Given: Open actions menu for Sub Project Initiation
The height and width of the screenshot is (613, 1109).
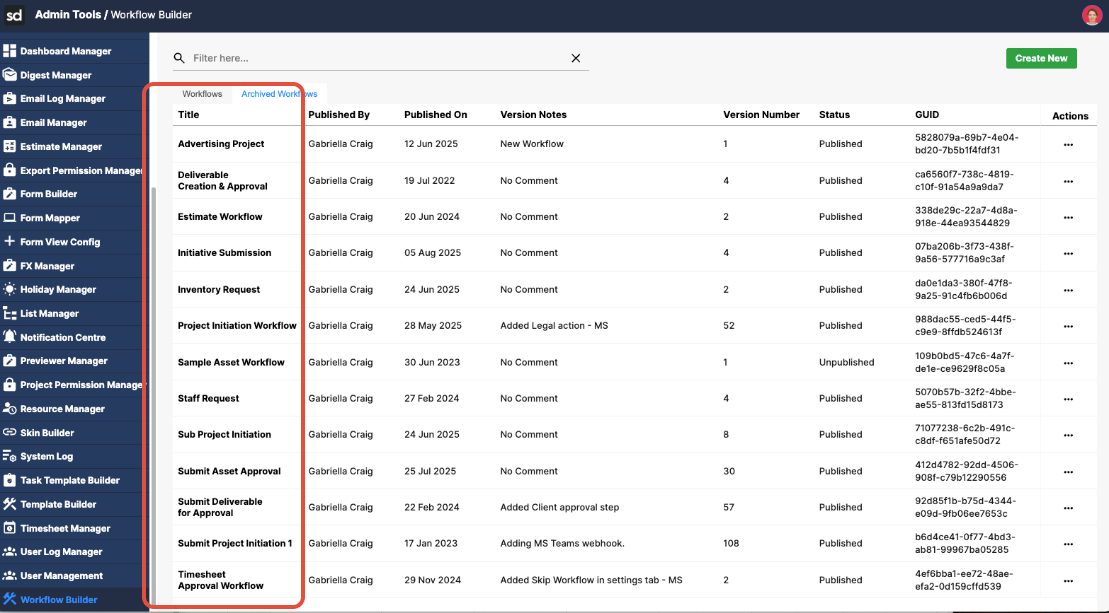Looking at the screenshot, I should (x=1068, y=435).
